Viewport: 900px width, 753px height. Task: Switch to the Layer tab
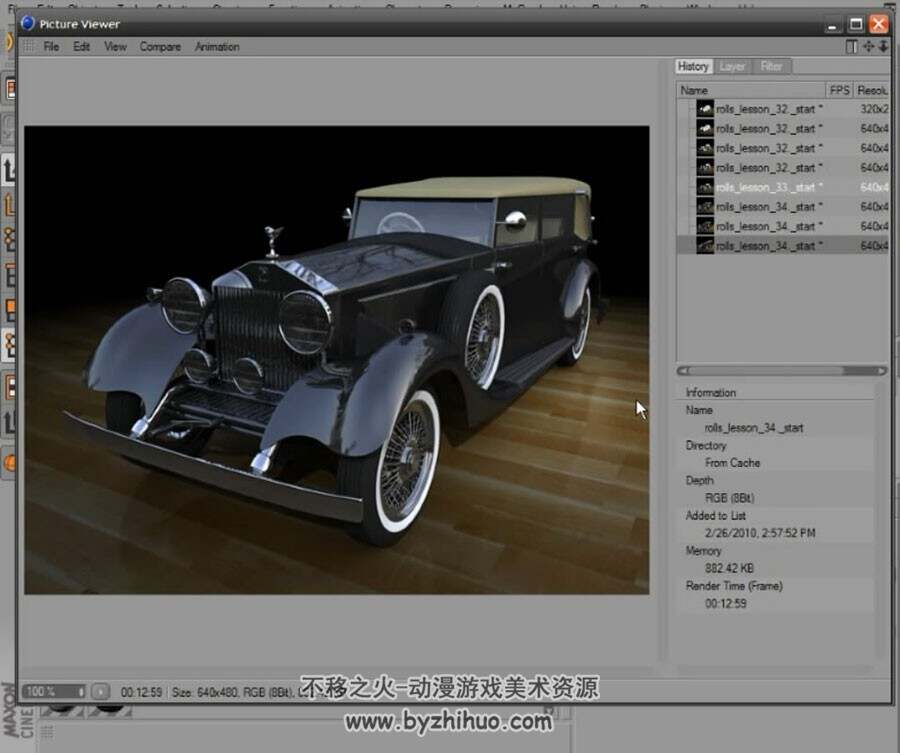click(x=732, y=66)
